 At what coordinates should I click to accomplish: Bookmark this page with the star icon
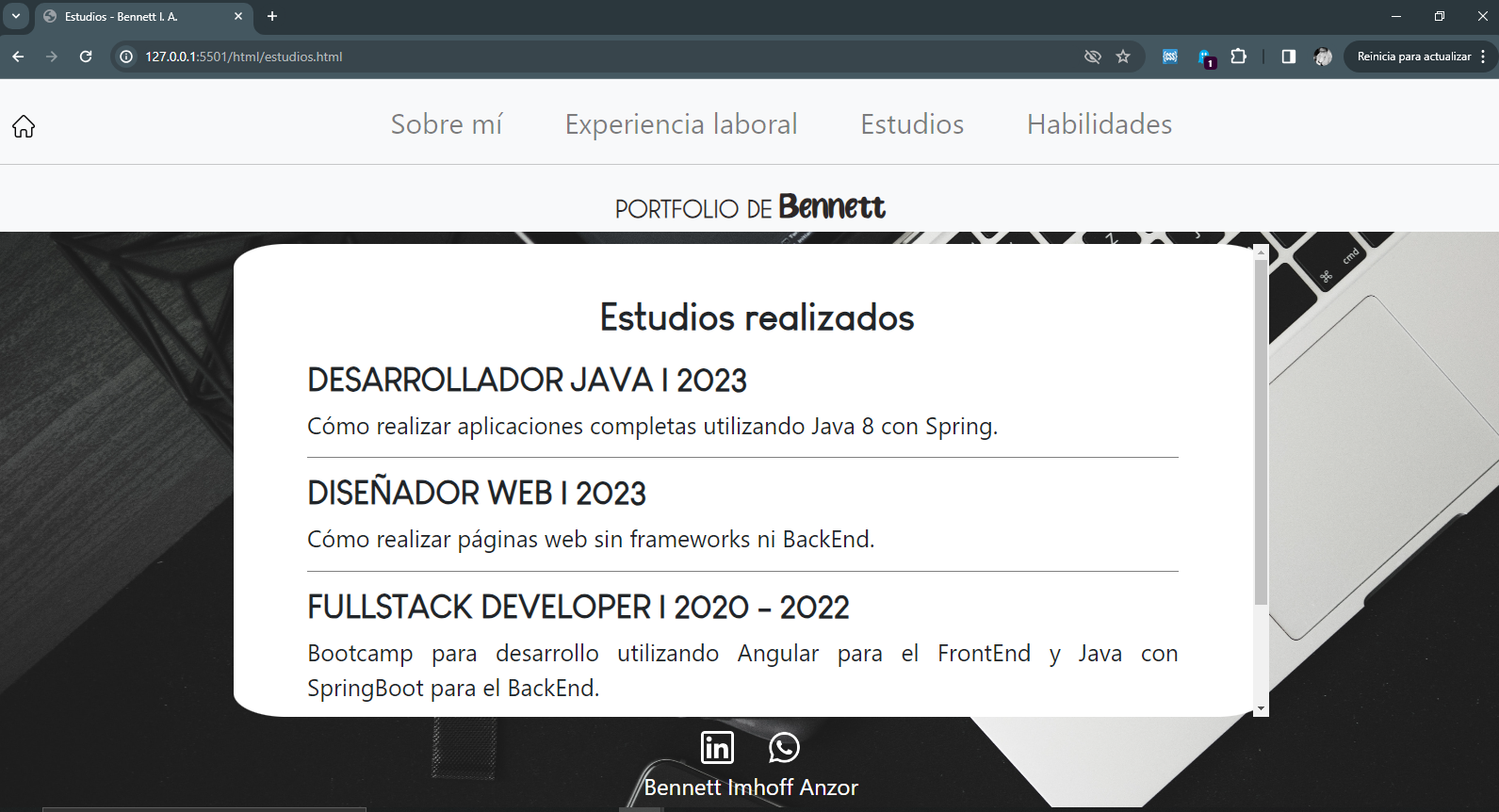[1123, 57]
